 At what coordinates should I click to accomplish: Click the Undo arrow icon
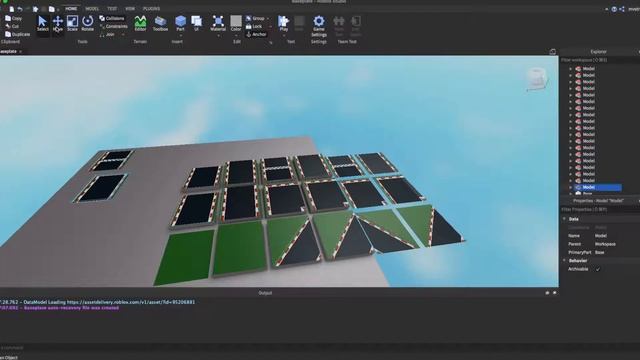coord(20,9)
